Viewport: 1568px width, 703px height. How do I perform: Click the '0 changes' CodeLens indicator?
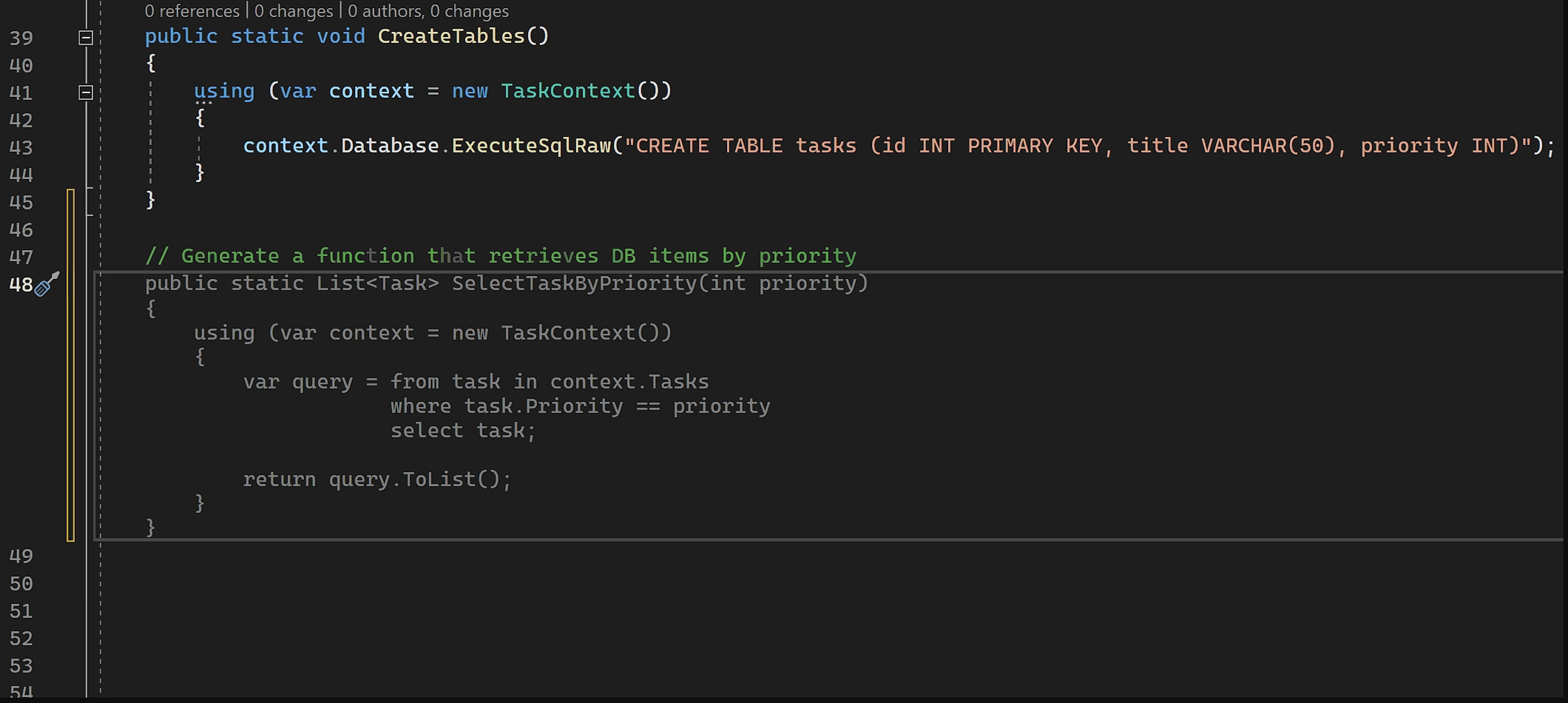pyautogui.click(x=294, y=11)
